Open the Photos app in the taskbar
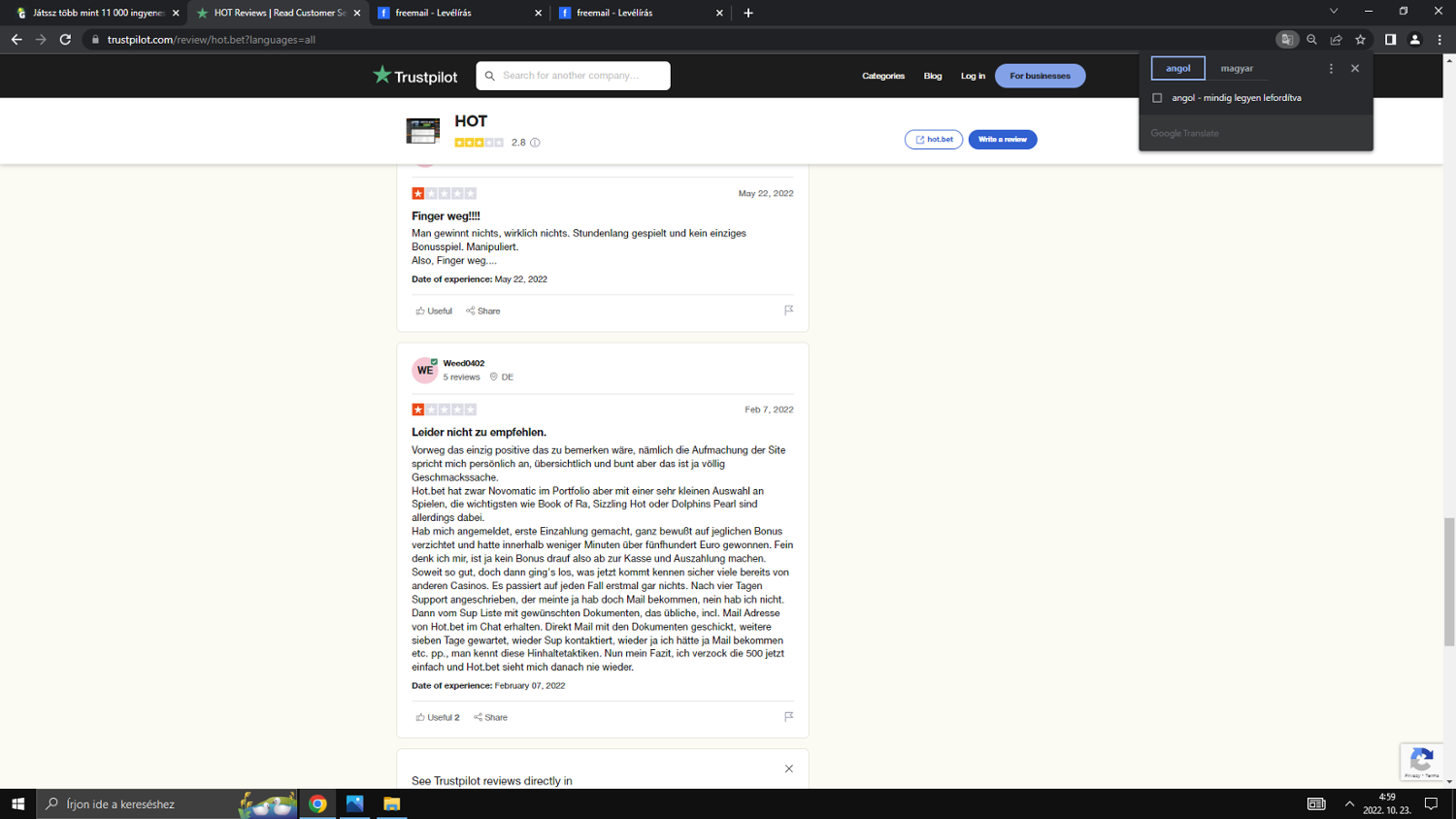 click(x=354, y=803)
